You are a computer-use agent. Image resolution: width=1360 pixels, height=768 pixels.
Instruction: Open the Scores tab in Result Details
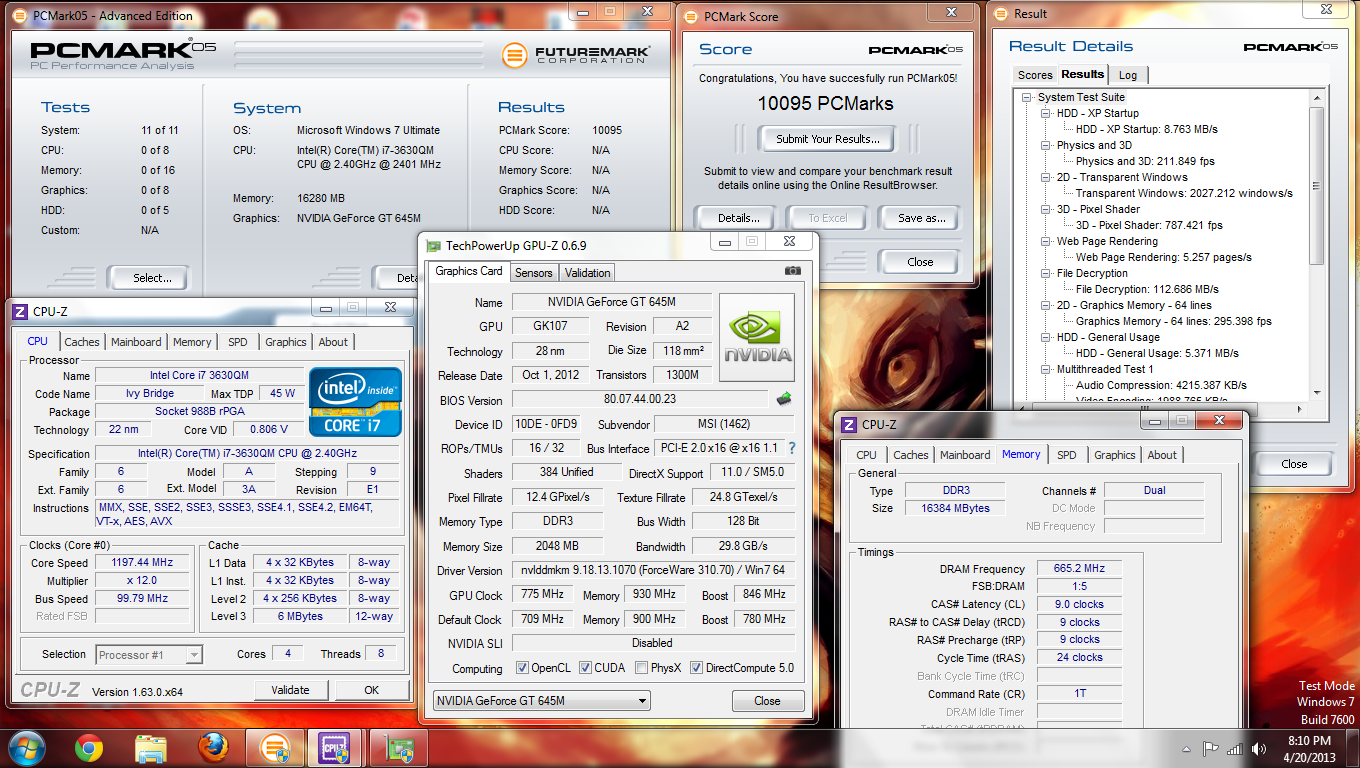pos(1035,75)
